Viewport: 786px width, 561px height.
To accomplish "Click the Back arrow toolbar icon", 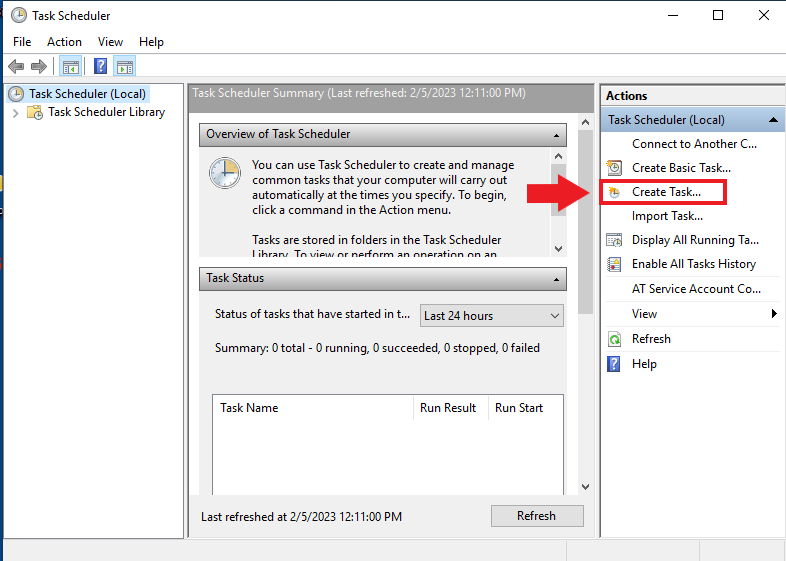I will (16, 67).
